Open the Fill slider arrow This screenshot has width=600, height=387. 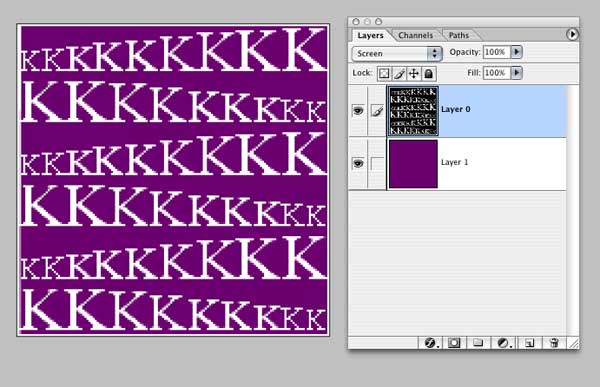coord(517,73)
